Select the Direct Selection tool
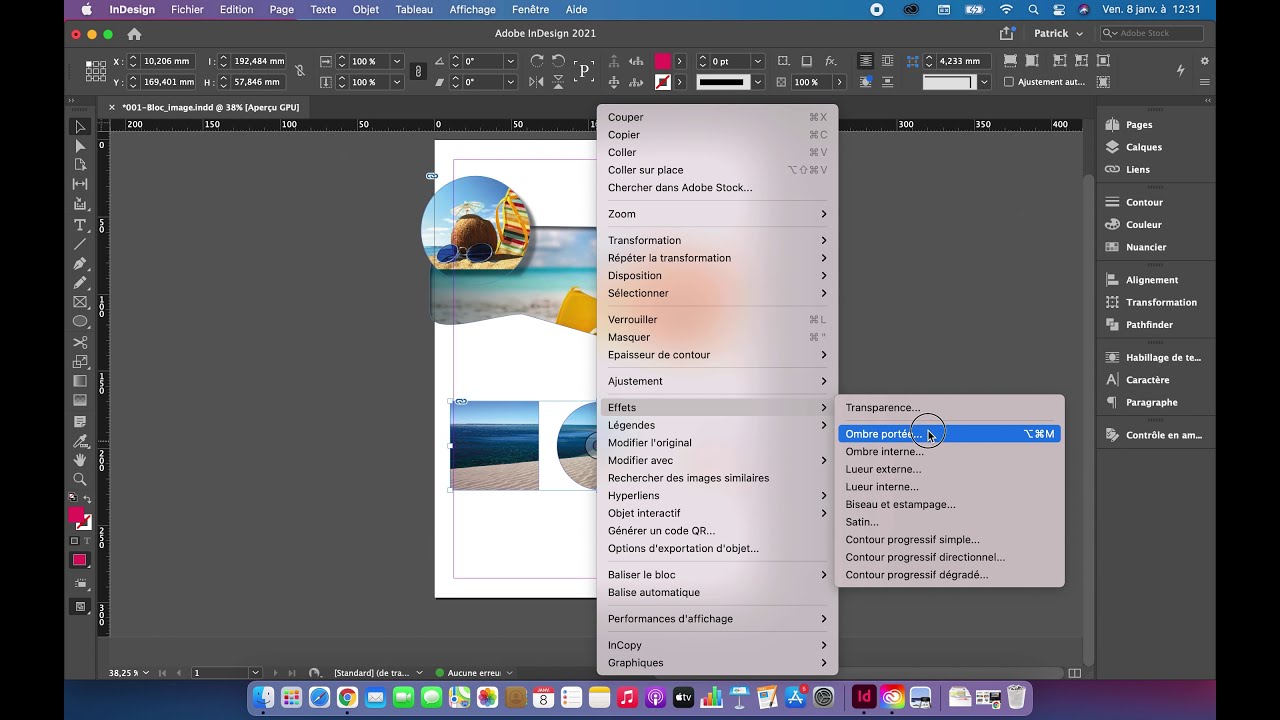 [x=80, y=146]
